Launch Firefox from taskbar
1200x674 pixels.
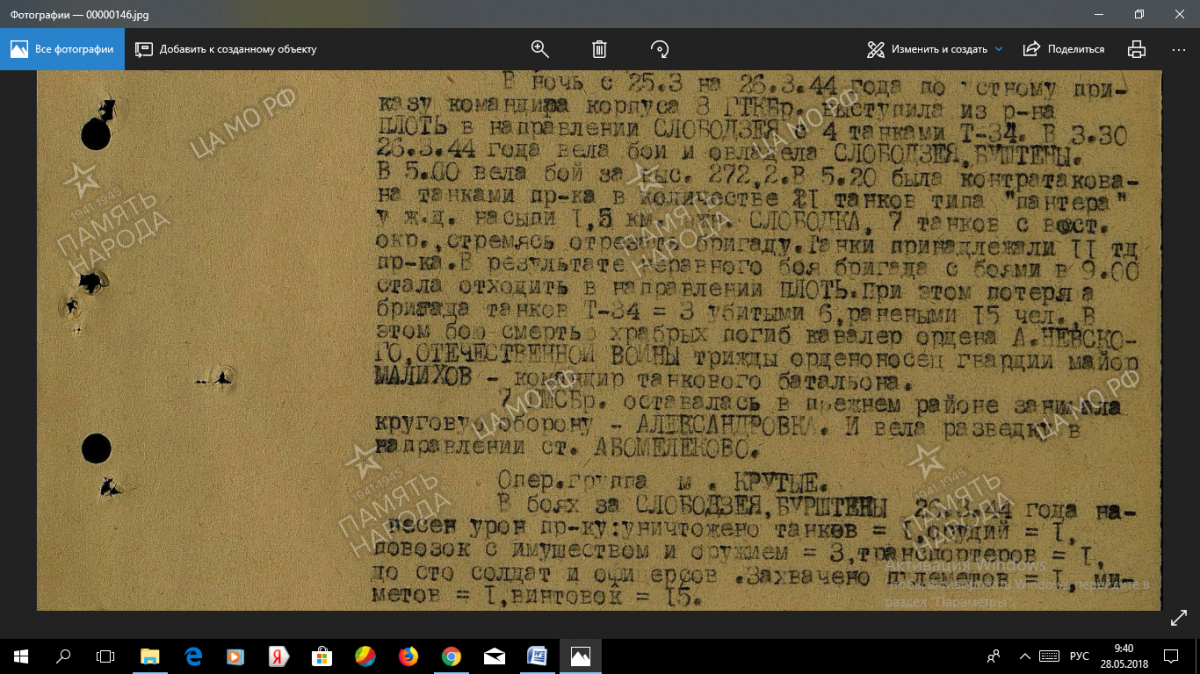408,656
